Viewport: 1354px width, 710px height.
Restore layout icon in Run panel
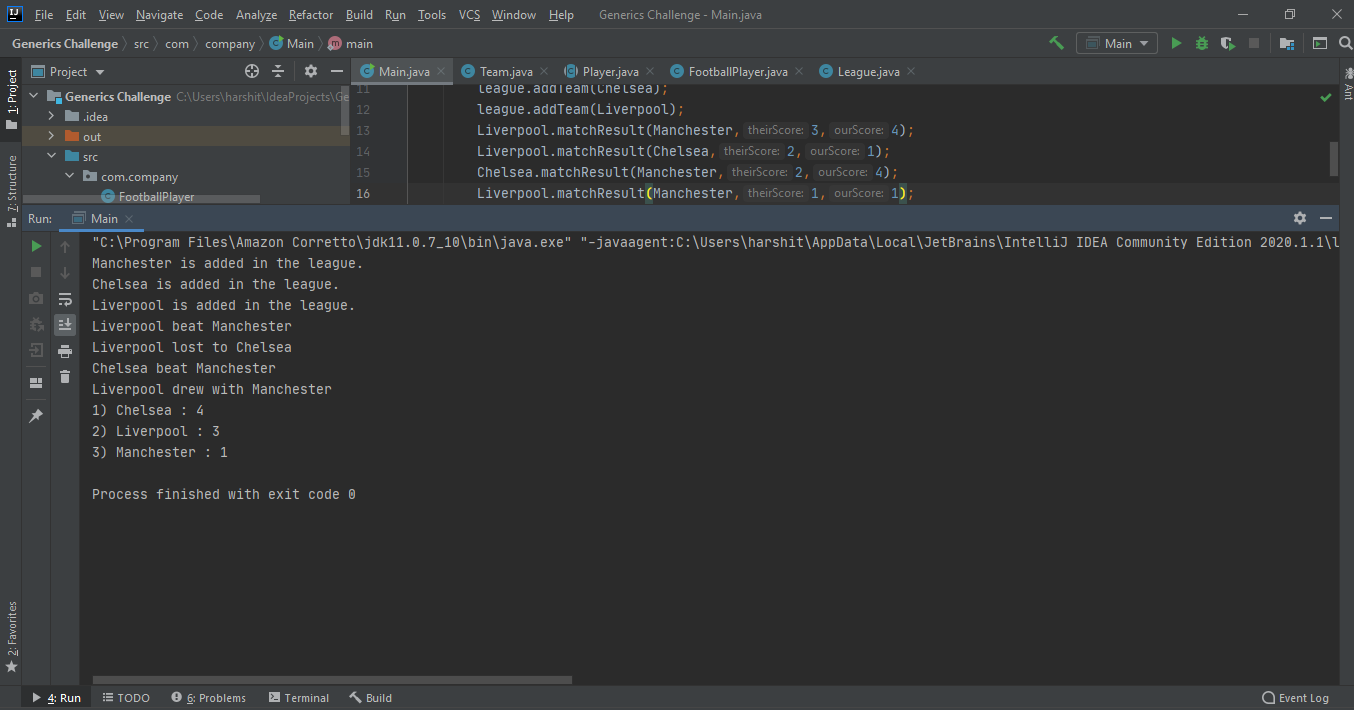point(36,383)
